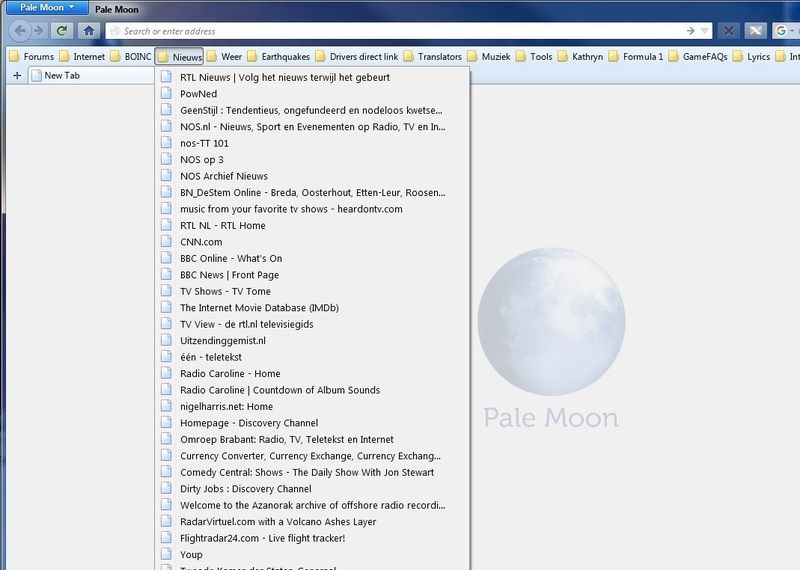Open Comedy Central Daily Show bookmark
The width and height of the screenshot is (800, 570).
pyautogui.click(x=312, y=472)
